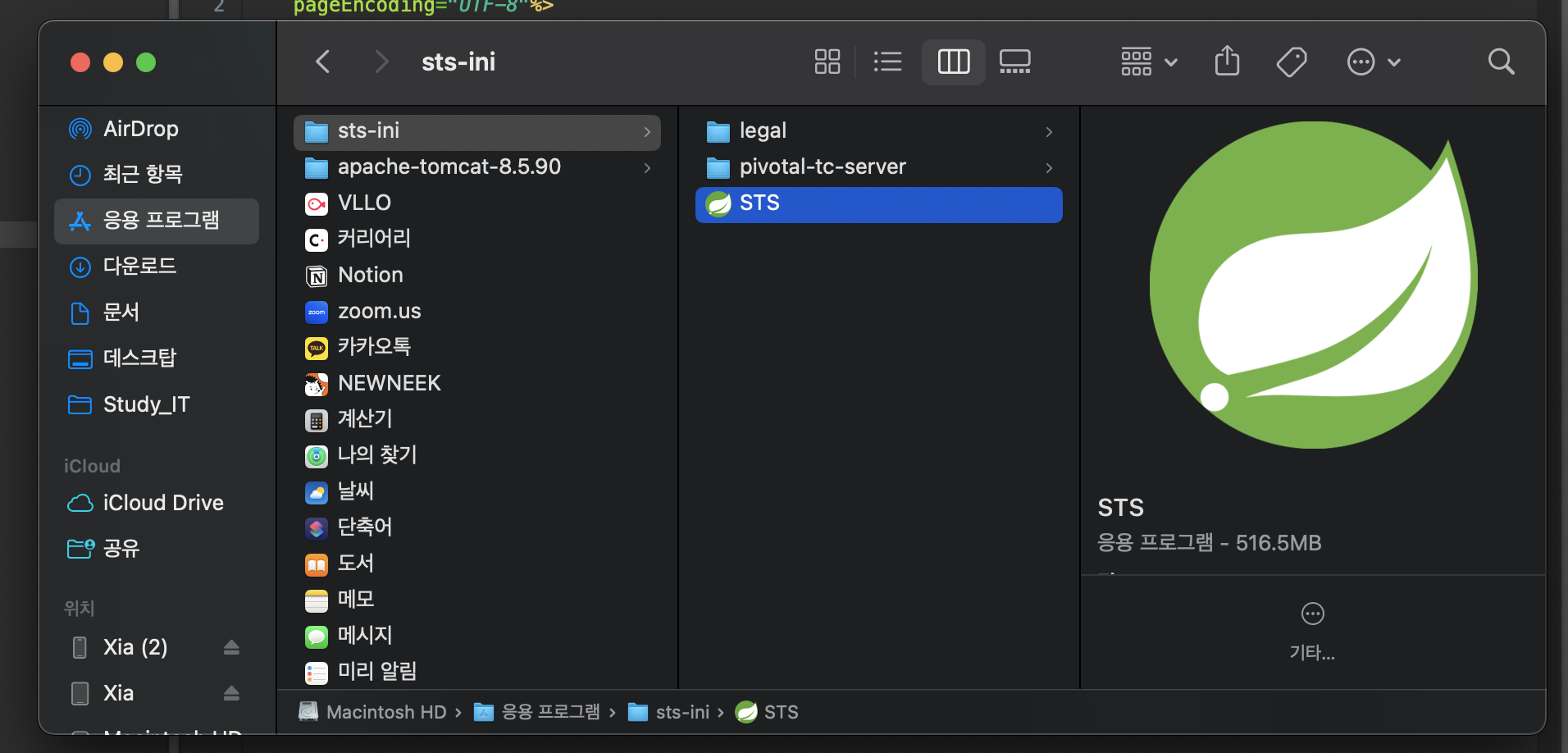The image size is (1568, 753).
Task: Eject the Xia device
Action: [x=231, y=693]
